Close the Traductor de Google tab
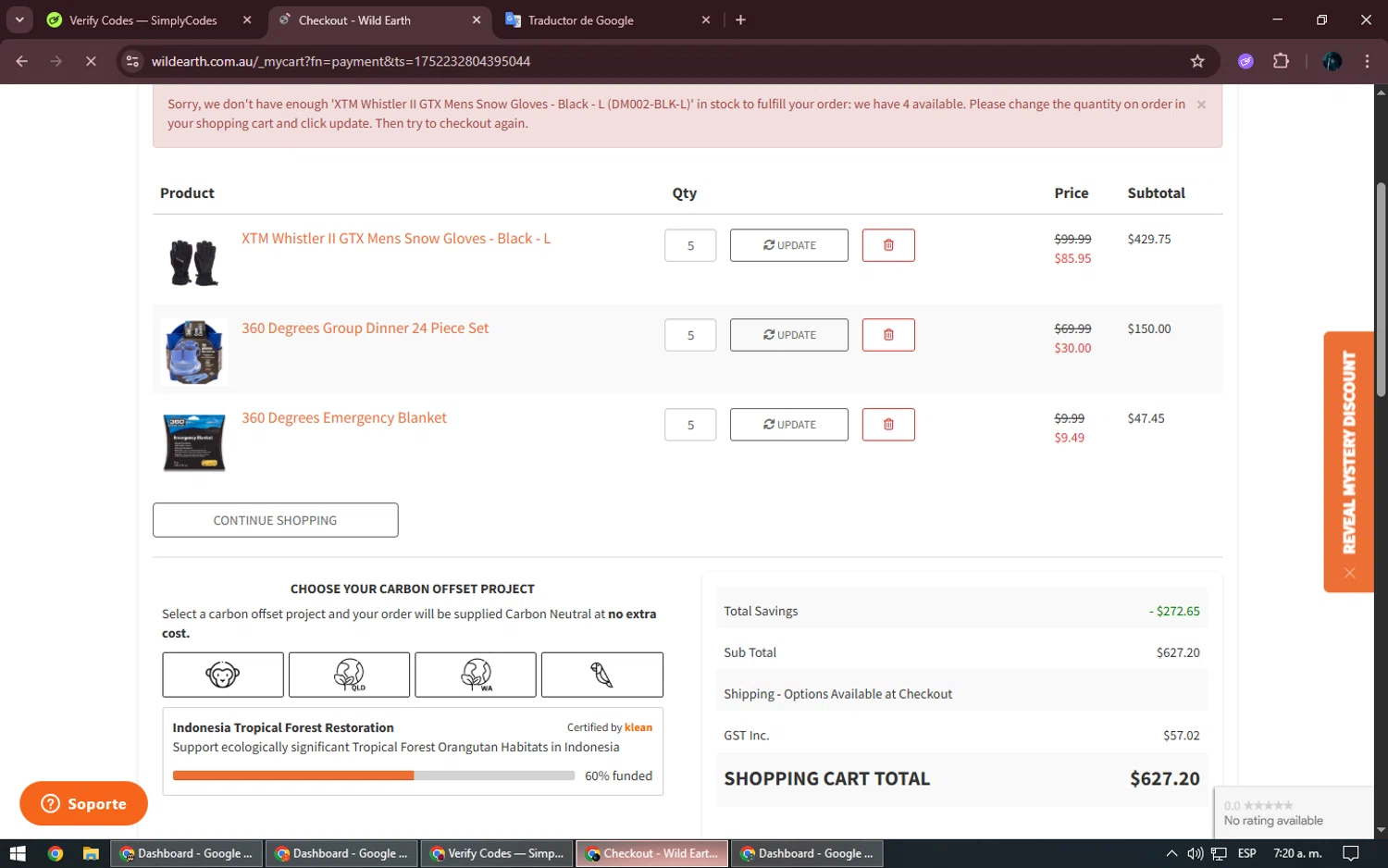 (706, 19)
